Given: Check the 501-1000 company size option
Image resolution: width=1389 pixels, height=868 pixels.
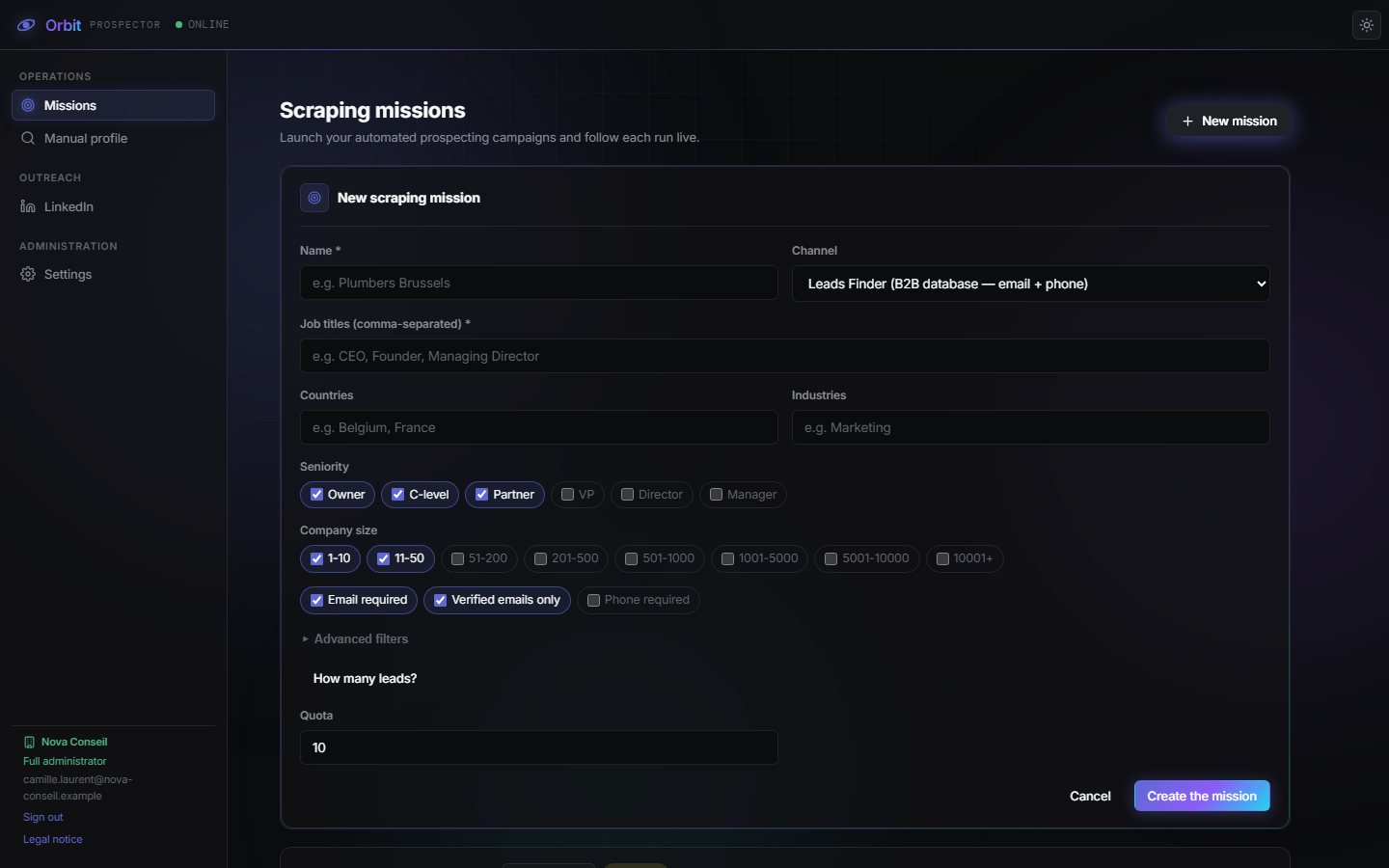Looking at the screenshot, I should [x=631, y=558].
